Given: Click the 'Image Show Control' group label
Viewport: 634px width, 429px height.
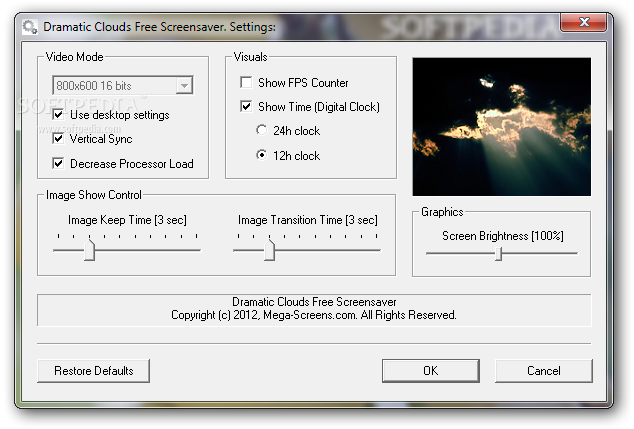Looking at the screenshot, I should coord(94,195).
